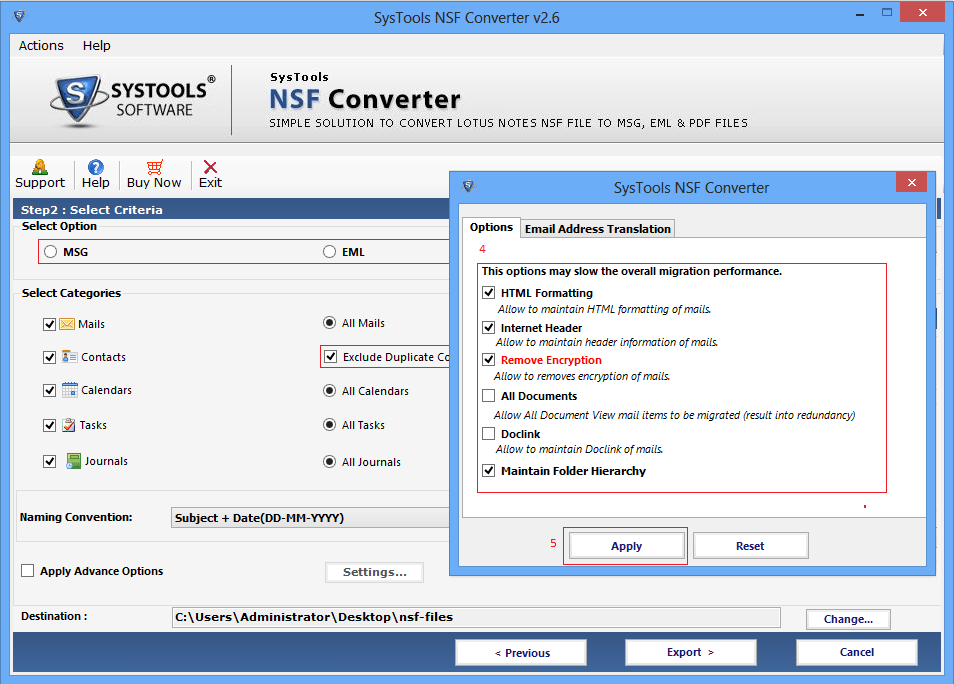The width and height of the screenshot is (954, 684).
Task: Toggle Maintain Folder Hierarchy checkbox
Action: [489, 470]
